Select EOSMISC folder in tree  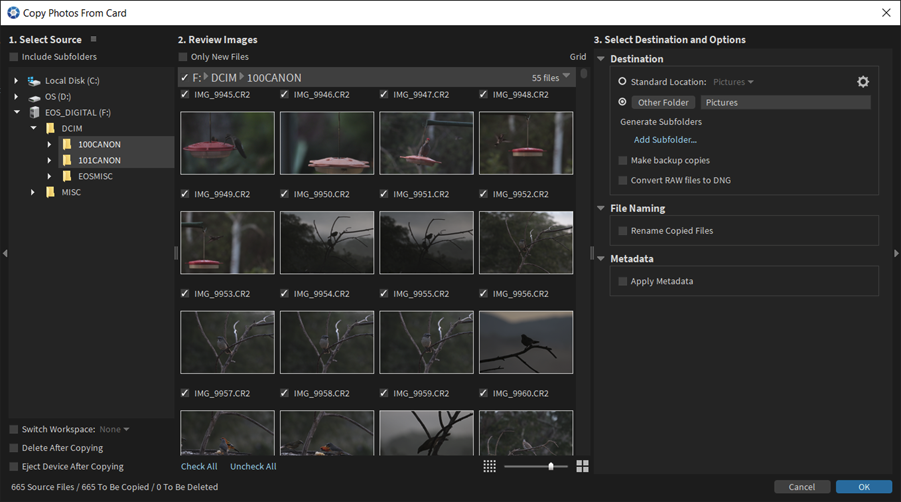click(x=95, y=176)
